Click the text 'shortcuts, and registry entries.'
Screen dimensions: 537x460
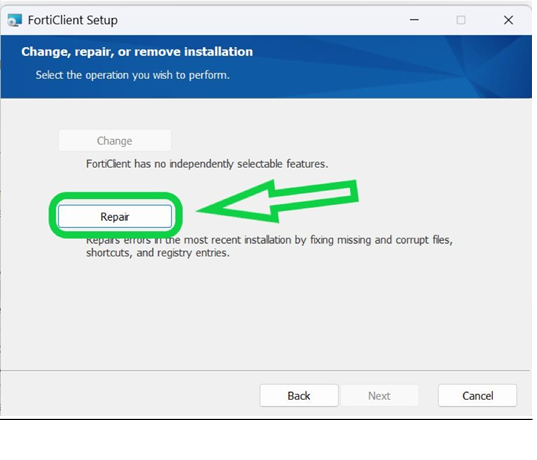(x=158, y=253)
